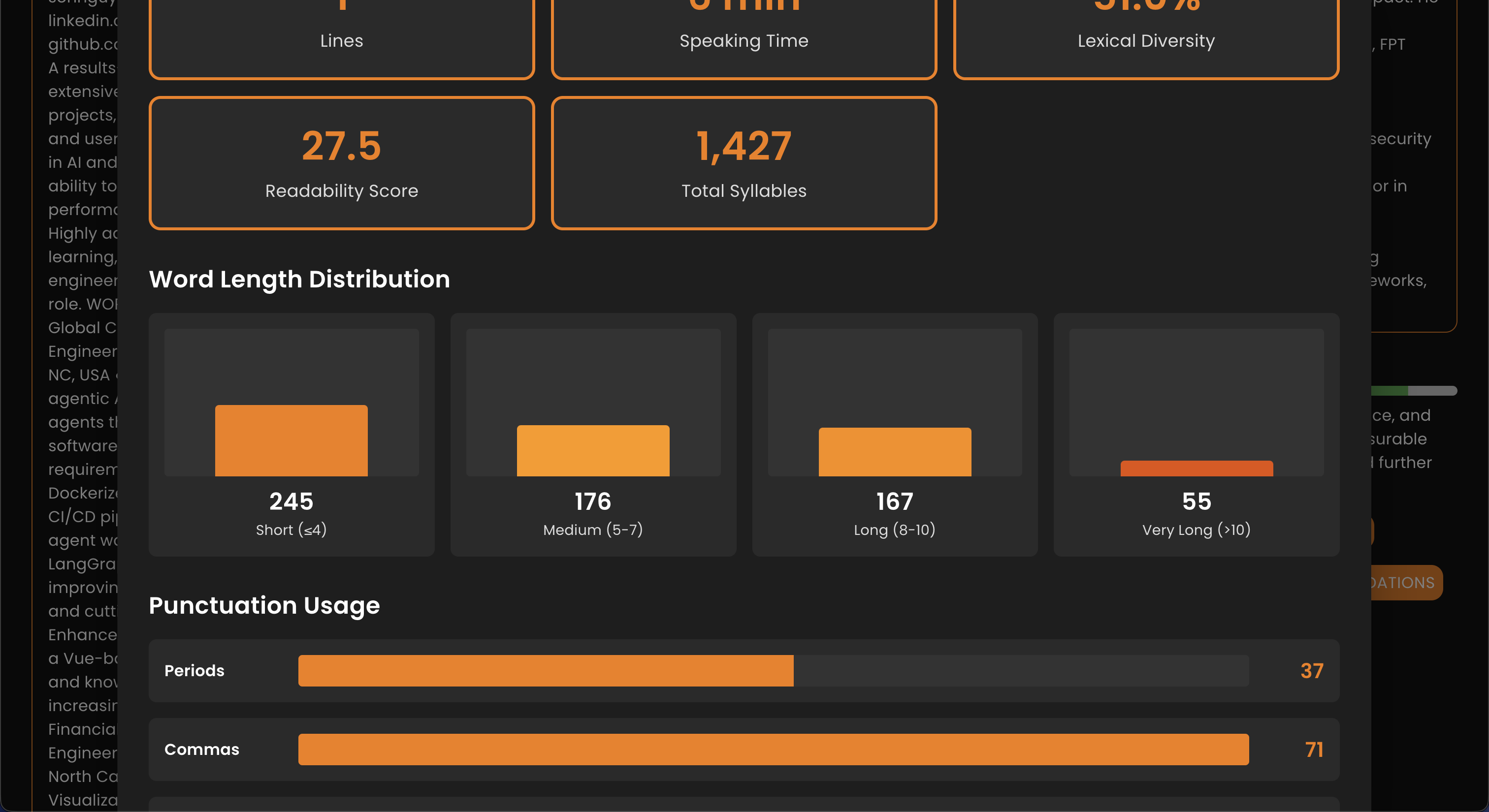Select the Readability Score card
The image size is (1489, 812).
[341, 163]
